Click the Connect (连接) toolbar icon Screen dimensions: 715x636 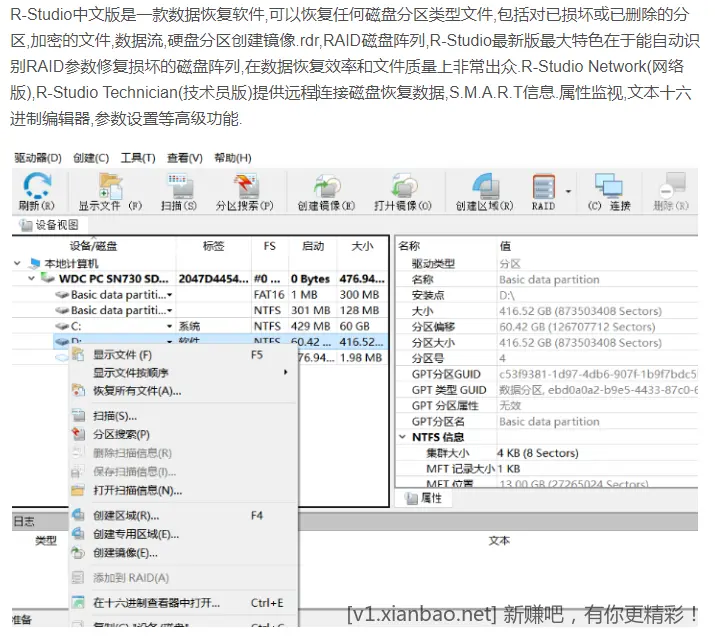609,191
